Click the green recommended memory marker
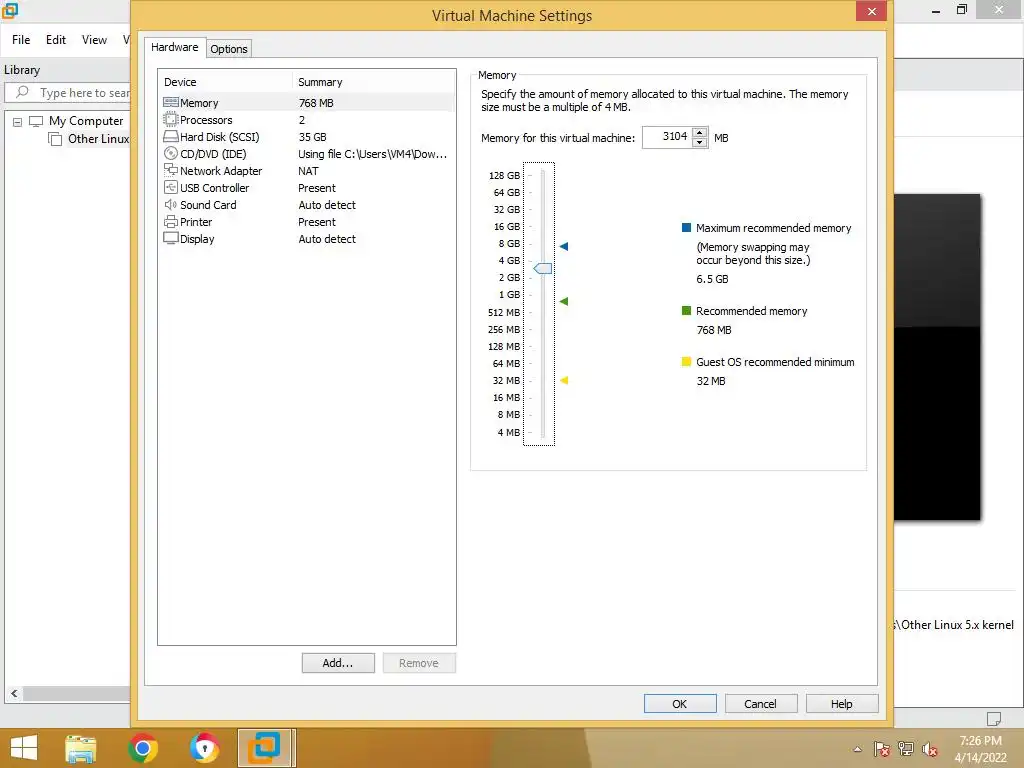 click(x=564, y=301)
